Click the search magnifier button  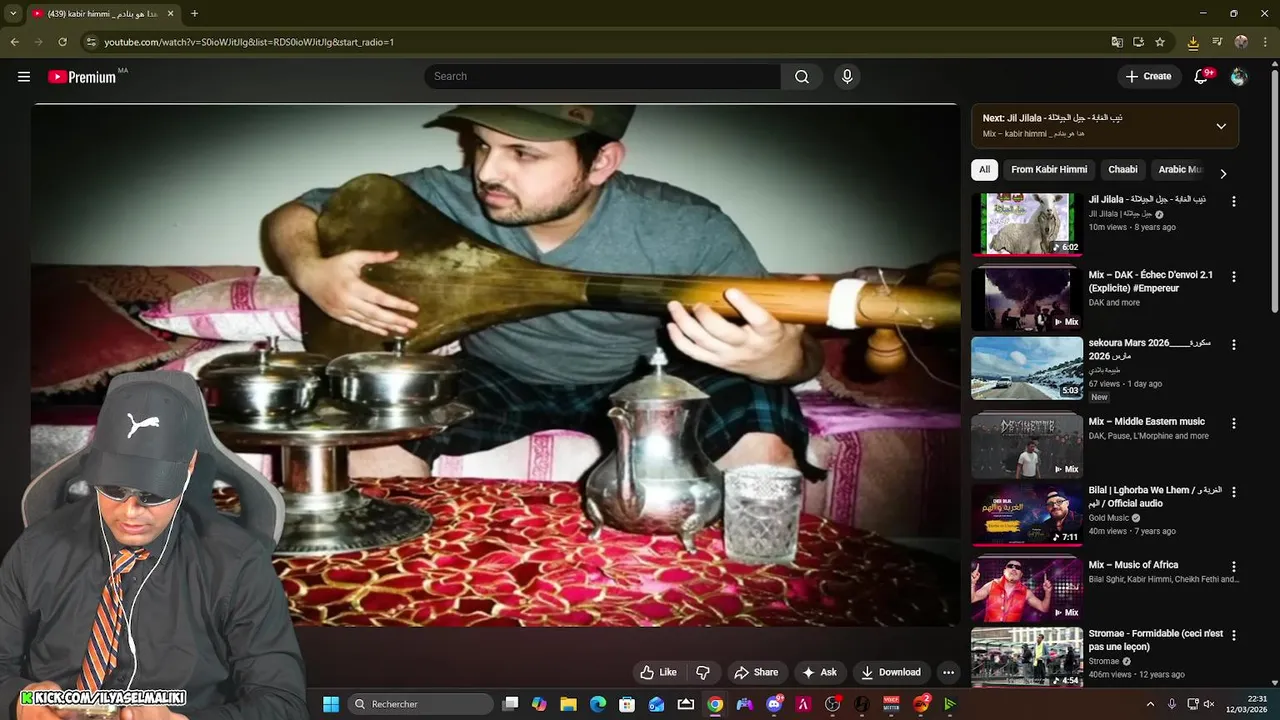tap(802, 77)
